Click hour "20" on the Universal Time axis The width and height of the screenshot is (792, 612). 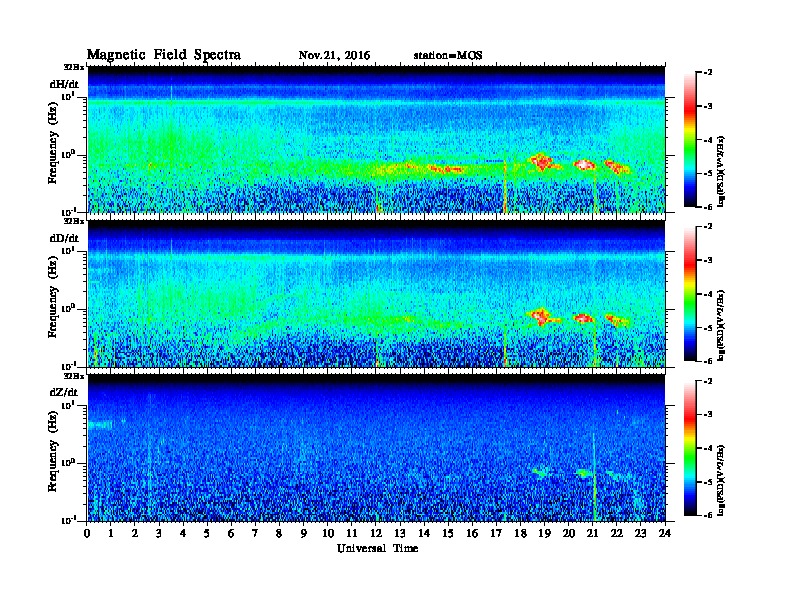coord(569,533)
